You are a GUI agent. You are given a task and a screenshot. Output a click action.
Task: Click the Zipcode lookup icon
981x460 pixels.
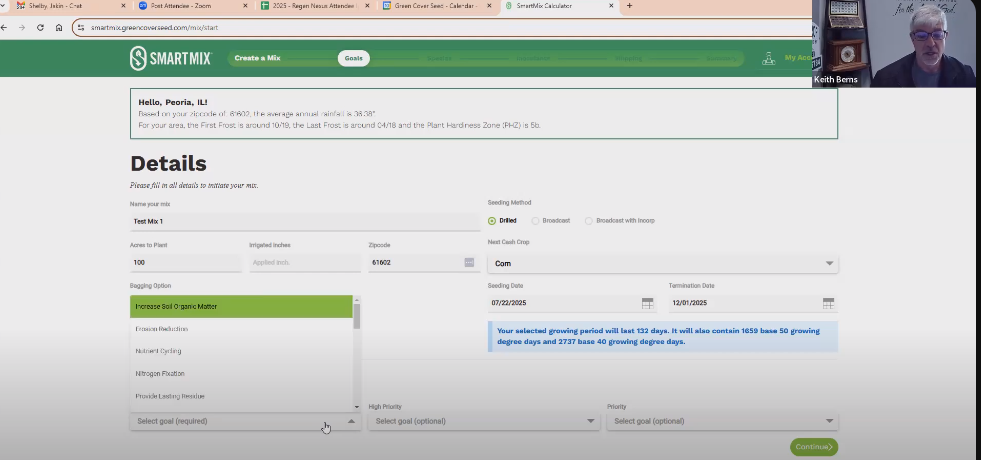pyautogui.click(x=469, y=262)
